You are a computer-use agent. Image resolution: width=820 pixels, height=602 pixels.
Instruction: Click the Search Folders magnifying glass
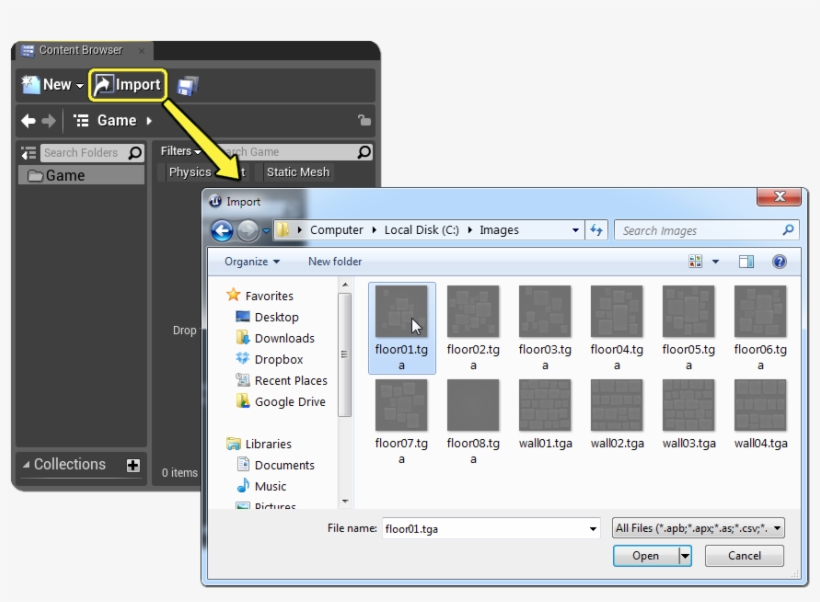tap(136, 152)
